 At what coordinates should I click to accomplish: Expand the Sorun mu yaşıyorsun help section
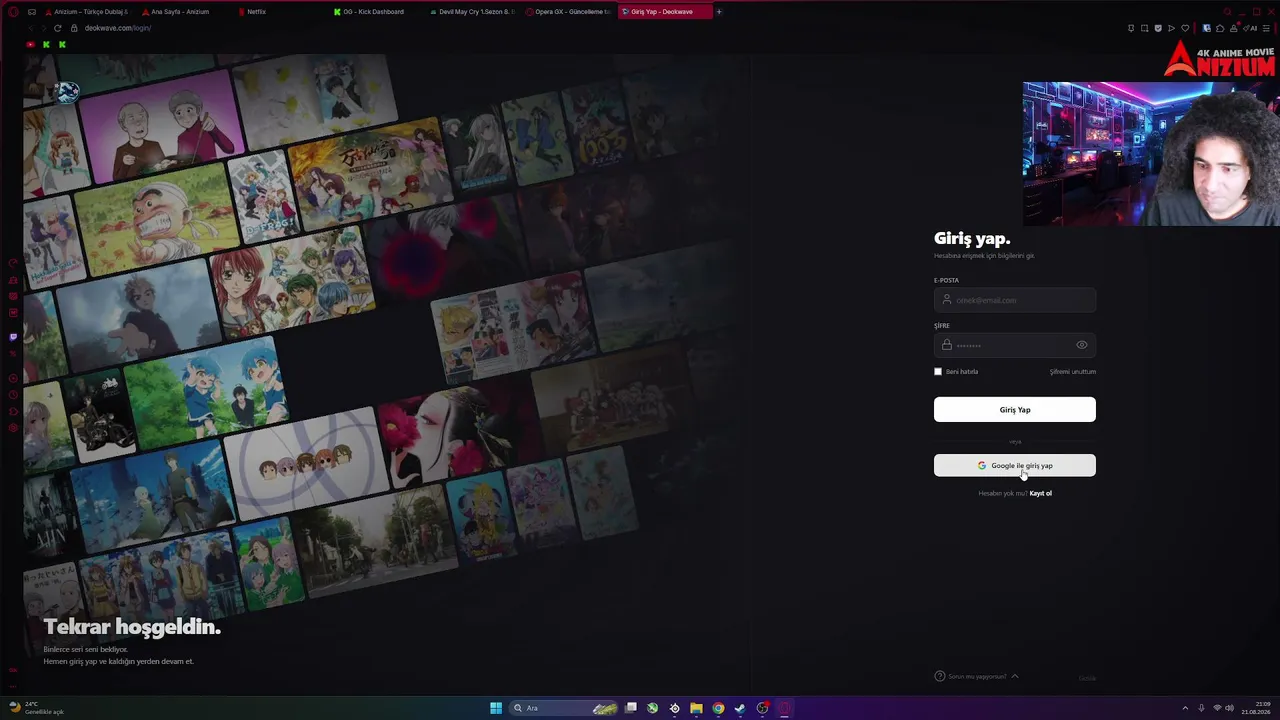[x=976, y=676]
